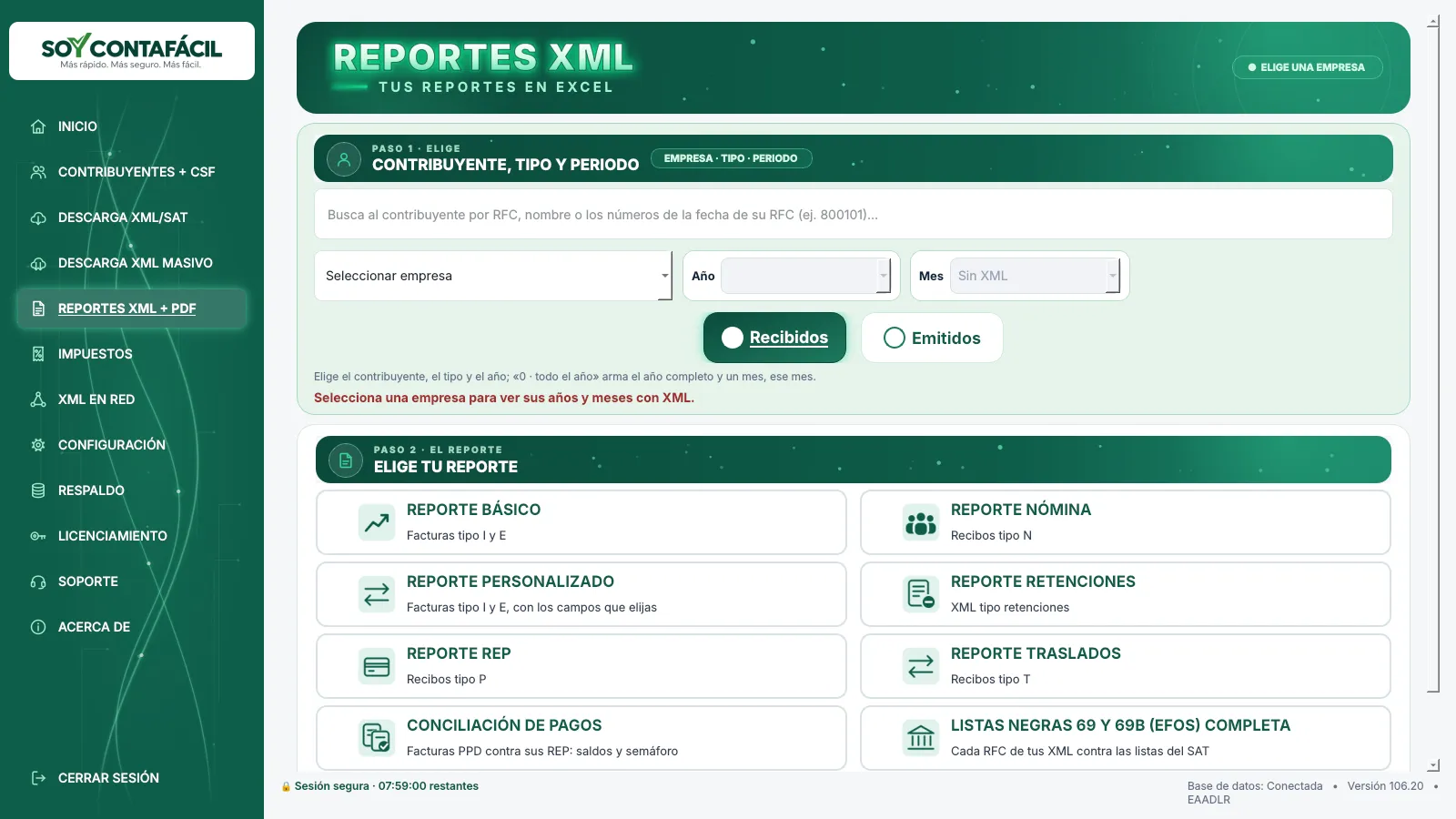Click the Reporte Personalizado arrows icon
Screen dimensions: 1456x819
[377, 594]
